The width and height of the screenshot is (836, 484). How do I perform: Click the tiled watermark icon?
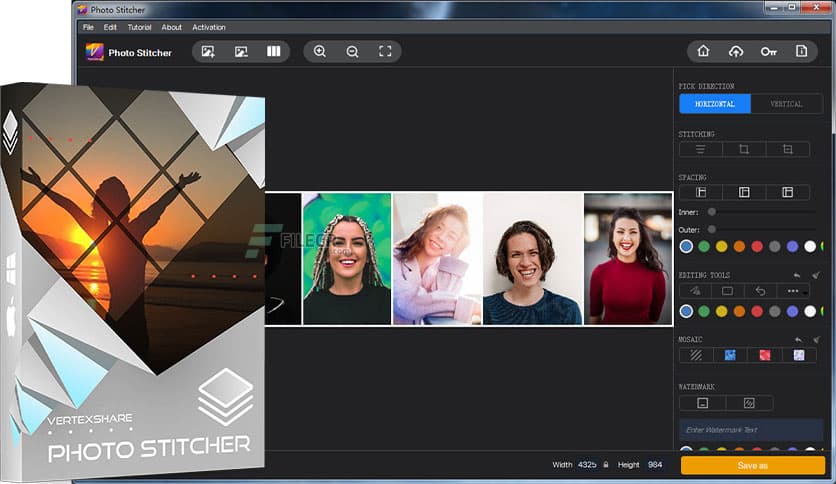749,403
